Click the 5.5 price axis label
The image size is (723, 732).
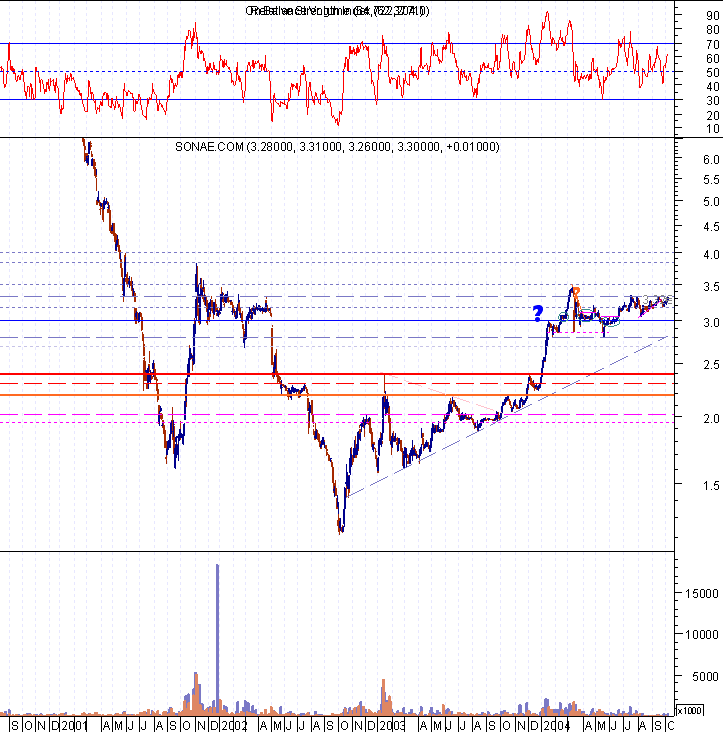coord(711,180)
